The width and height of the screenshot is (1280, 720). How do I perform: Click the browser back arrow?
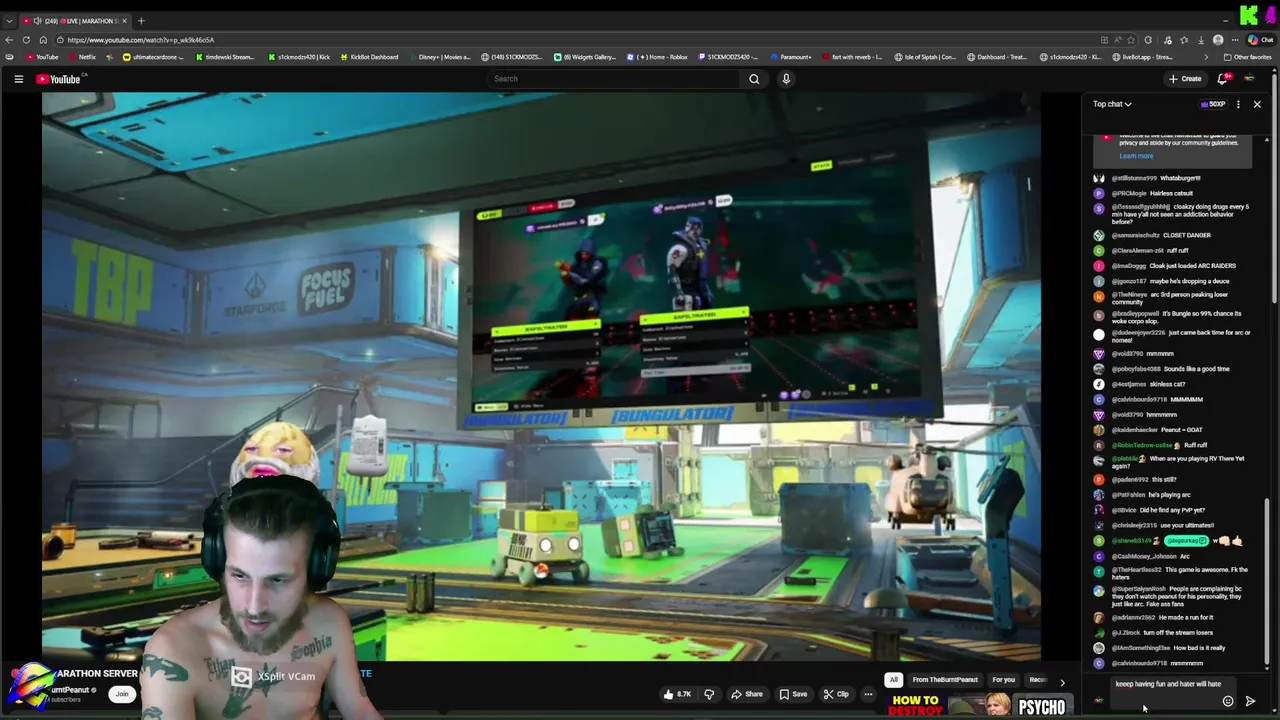tap(10, 40)
